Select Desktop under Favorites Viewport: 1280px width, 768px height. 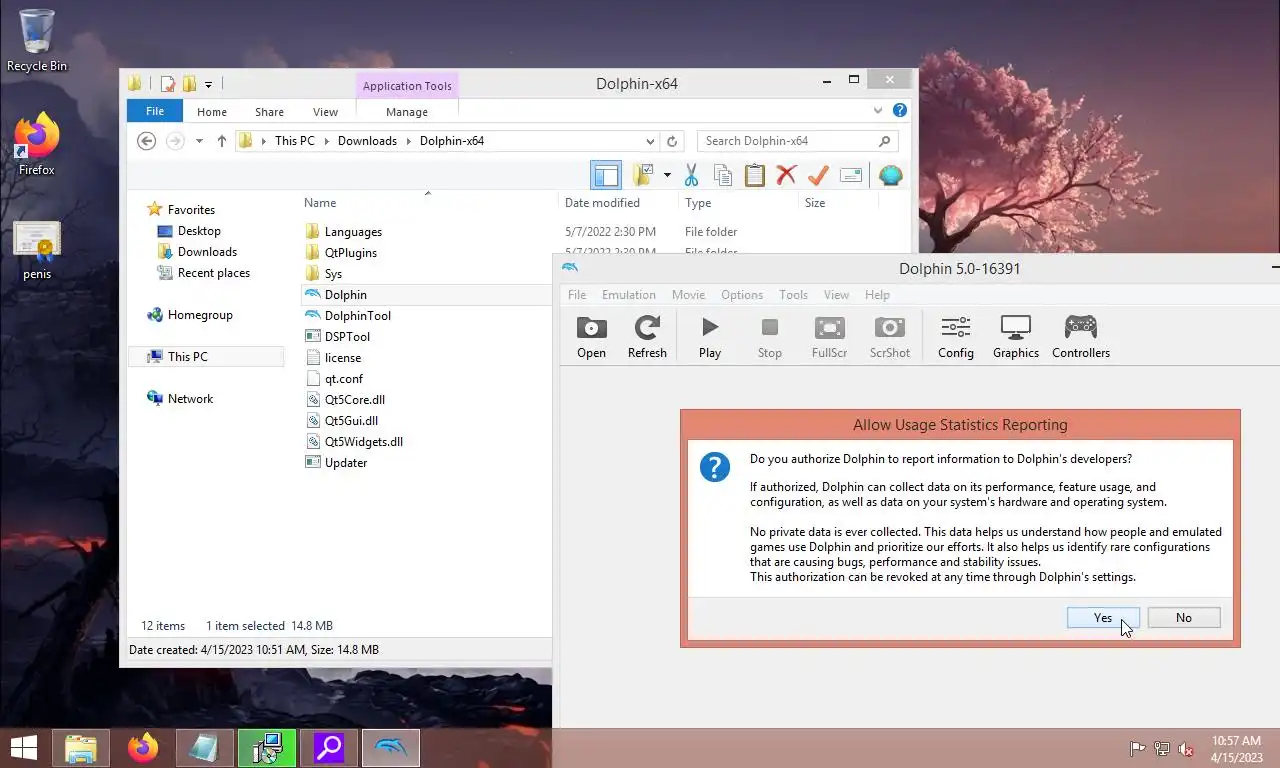(199, 231)
